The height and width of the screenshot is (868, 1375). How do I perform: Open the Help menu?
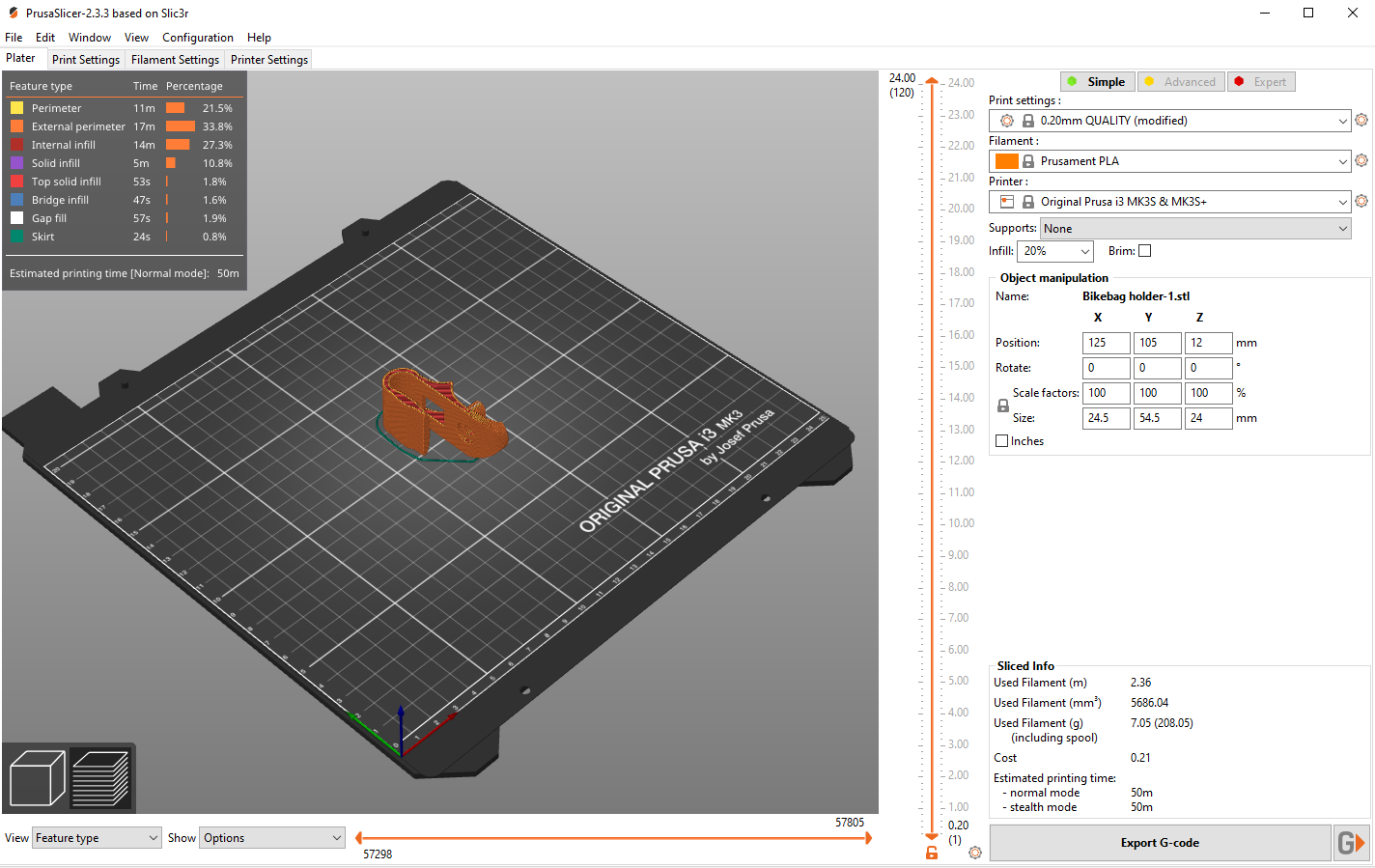click(x=259, y=38)
